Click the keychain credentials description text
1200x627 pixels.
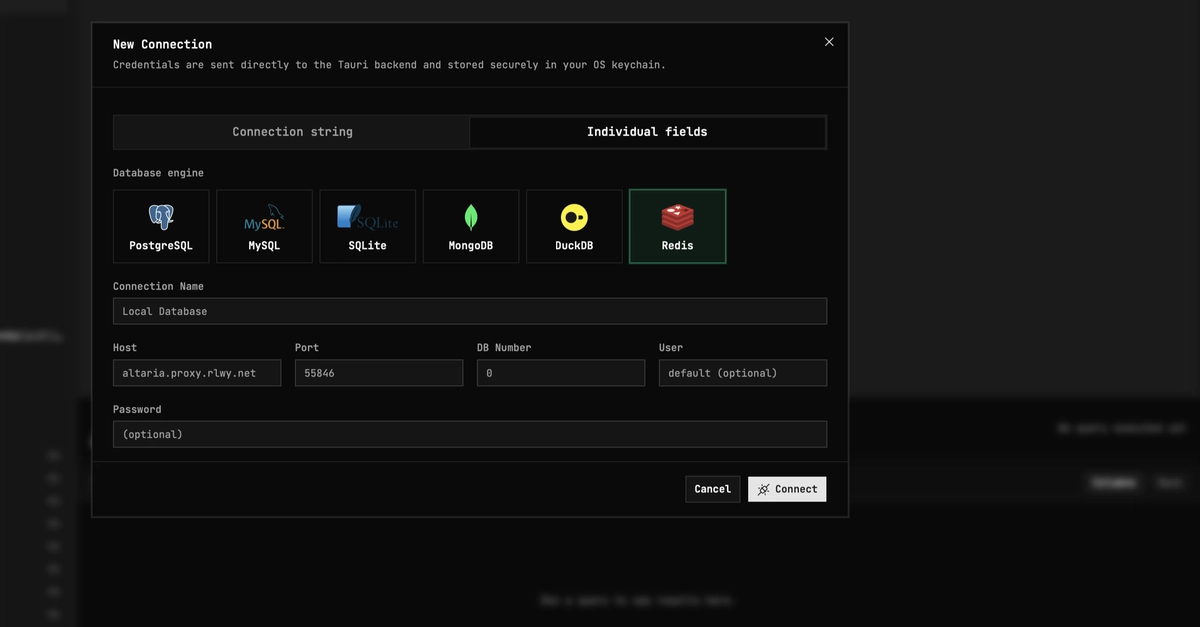389,65
